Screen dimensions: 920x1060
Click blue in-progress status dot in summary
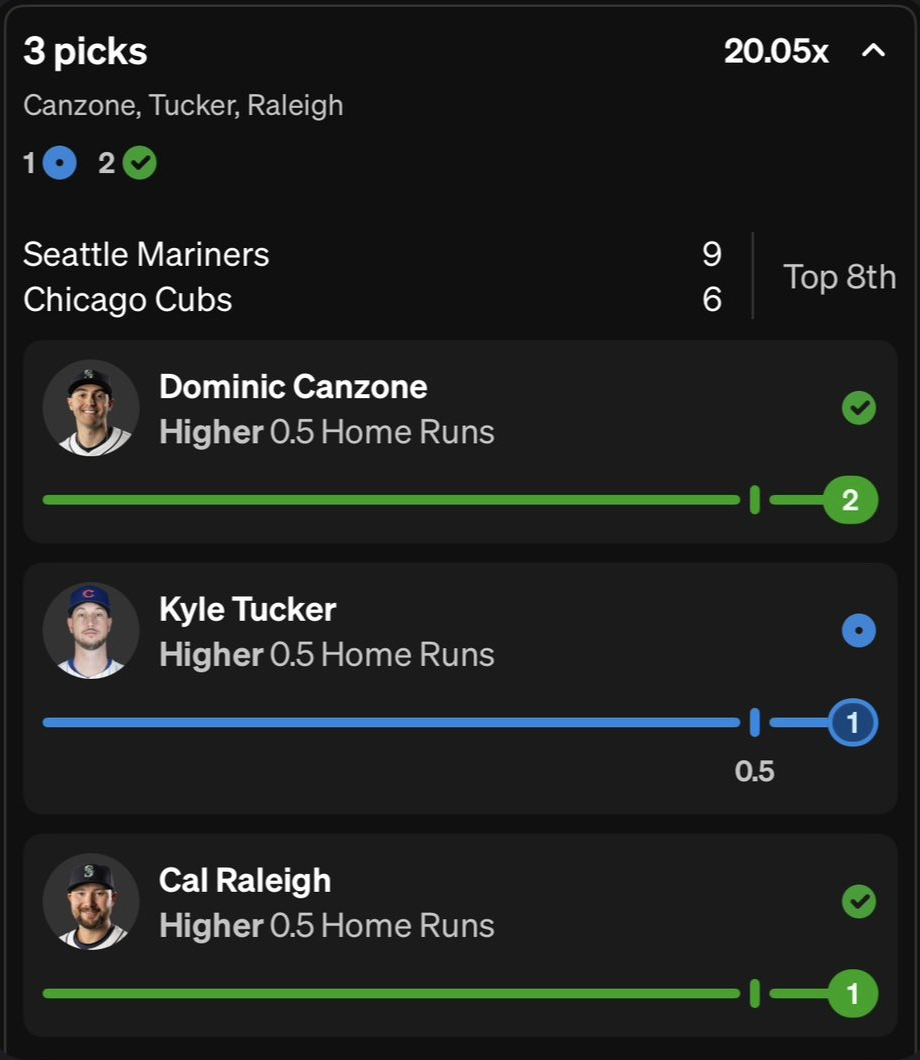coord(59,163)
